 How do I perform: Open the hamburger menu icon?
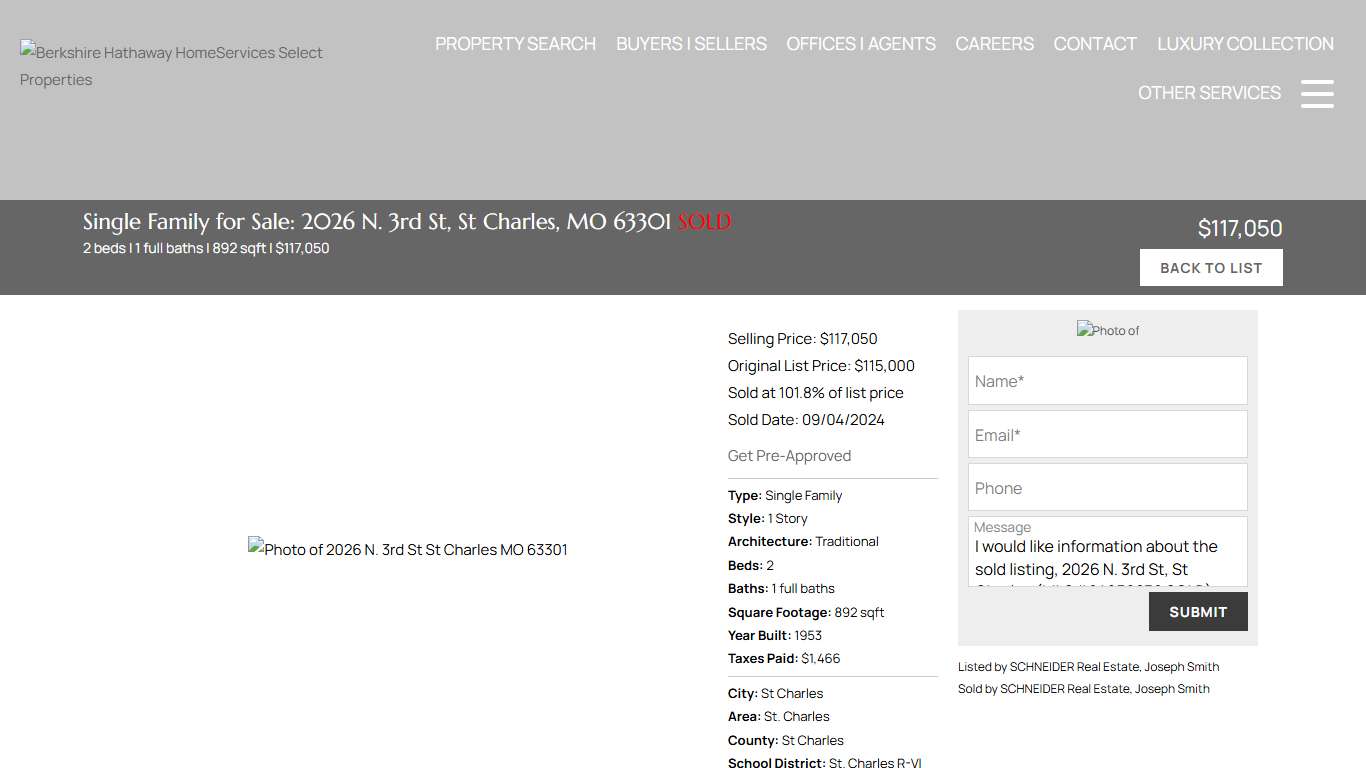coord(1317,93)
